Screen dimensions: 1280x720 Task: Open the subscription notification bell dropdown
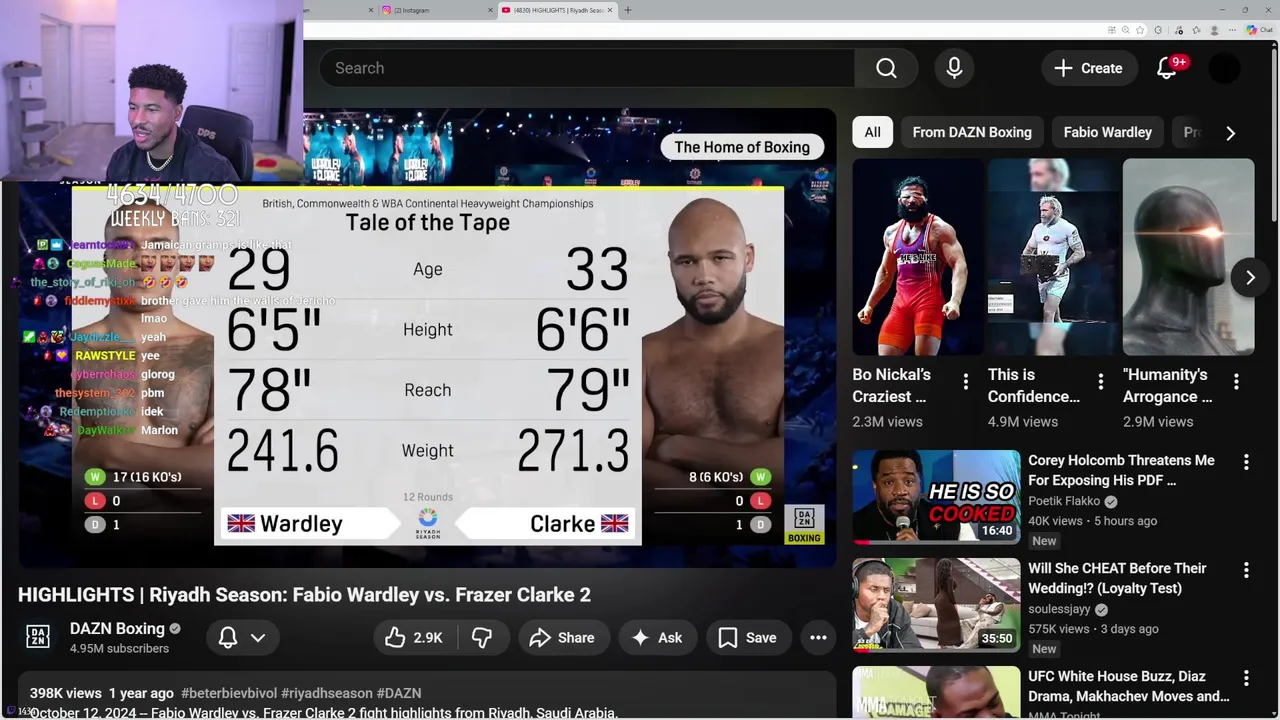pyautogui.click(x=242, y=638)
